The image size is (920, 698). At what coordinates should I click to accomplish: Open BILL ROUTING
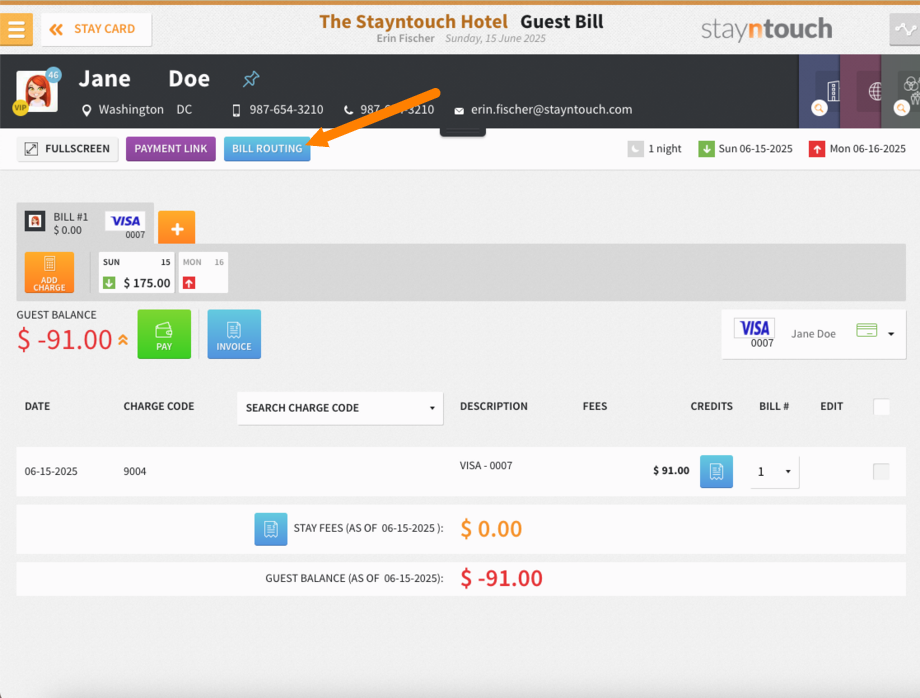[267, 149]
